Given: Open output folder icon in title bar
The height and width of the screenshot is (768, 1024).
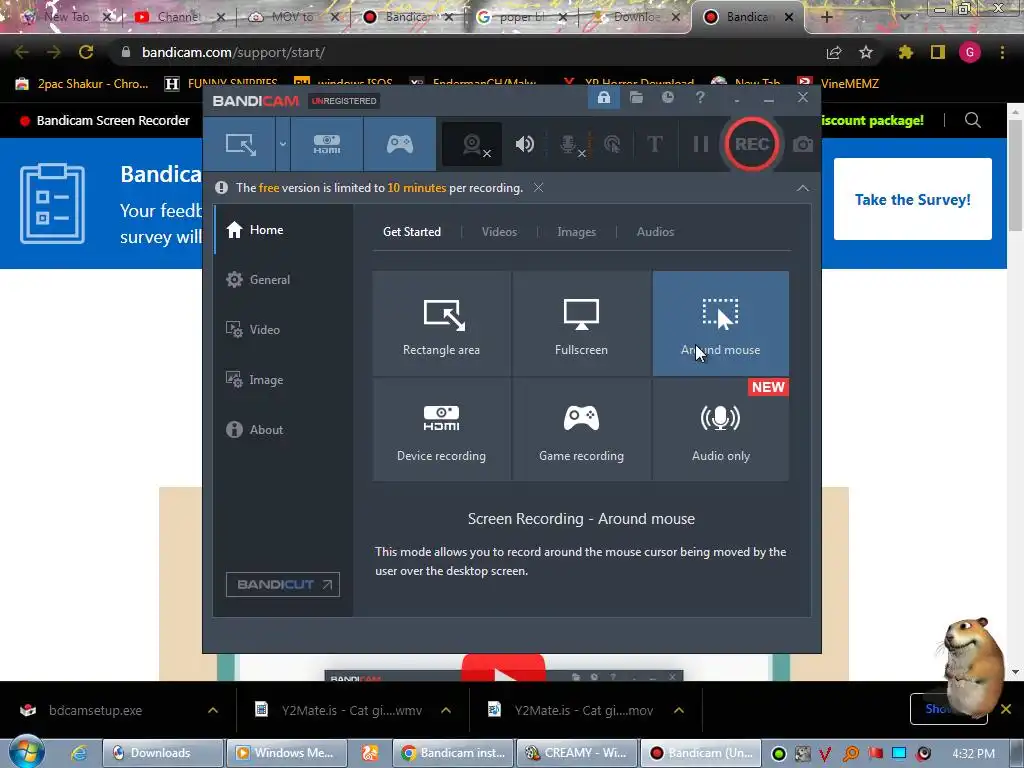Looking at the screenshot, I should (x=636, y=98).
